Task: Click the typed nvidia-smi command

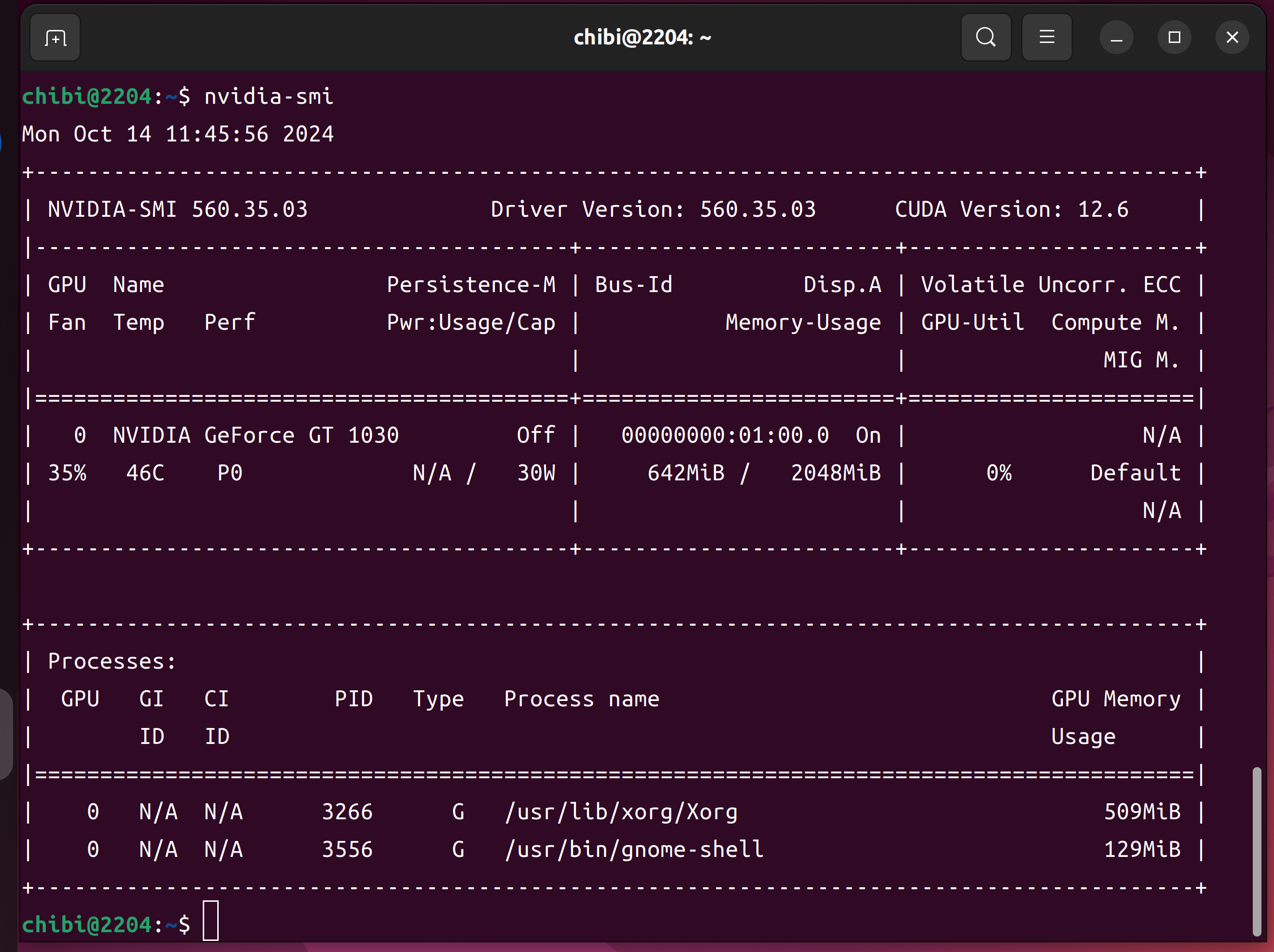Action: pos(268,97)
